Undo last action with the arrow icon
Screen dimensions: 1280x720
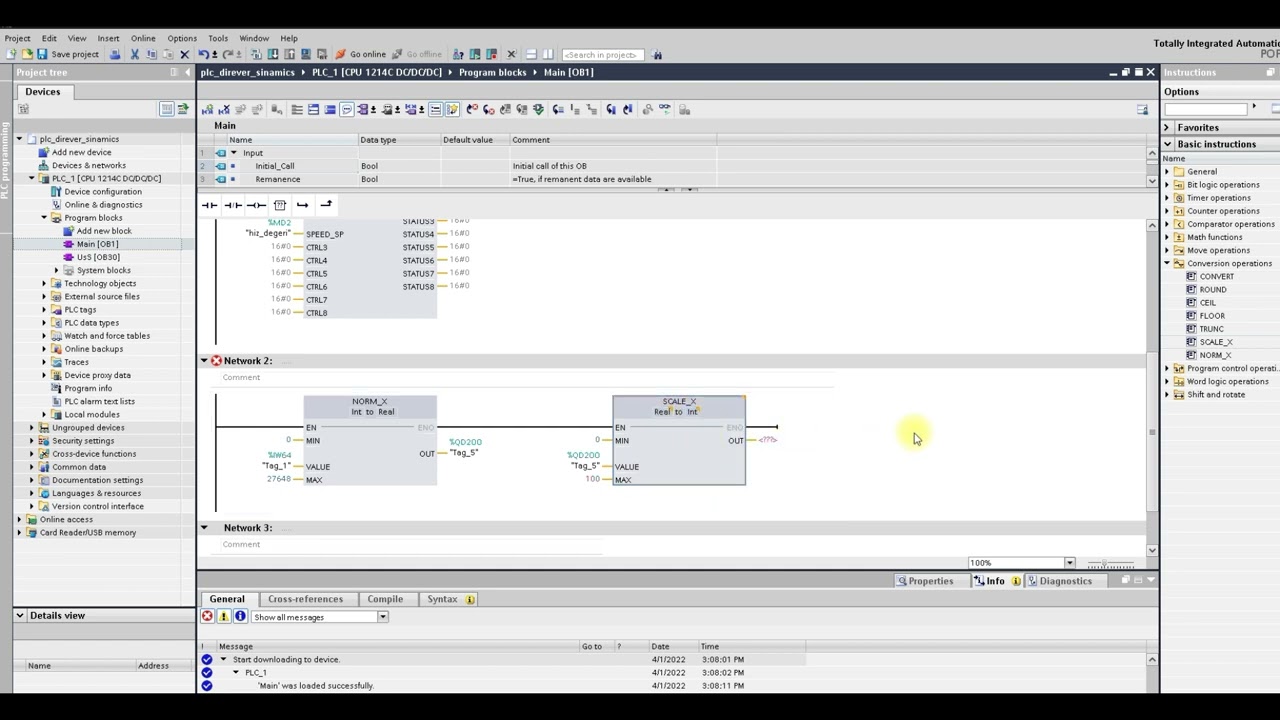pos(204,54)
